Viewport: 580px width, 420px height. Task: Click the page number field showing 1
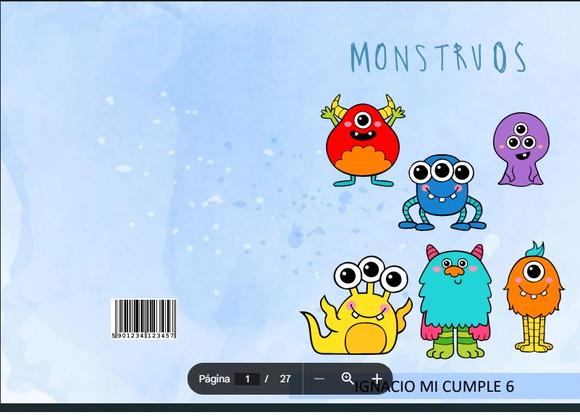[x=247, y=379]
